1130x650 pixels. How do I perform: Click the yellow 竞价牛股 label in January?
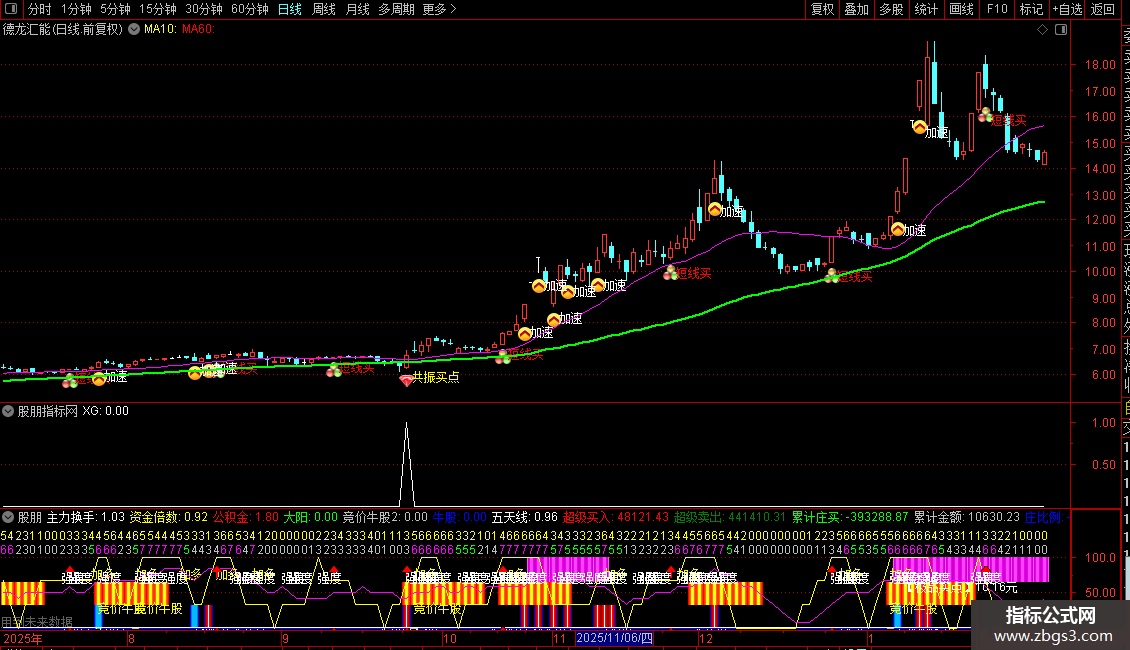click(x=913, y=609)
